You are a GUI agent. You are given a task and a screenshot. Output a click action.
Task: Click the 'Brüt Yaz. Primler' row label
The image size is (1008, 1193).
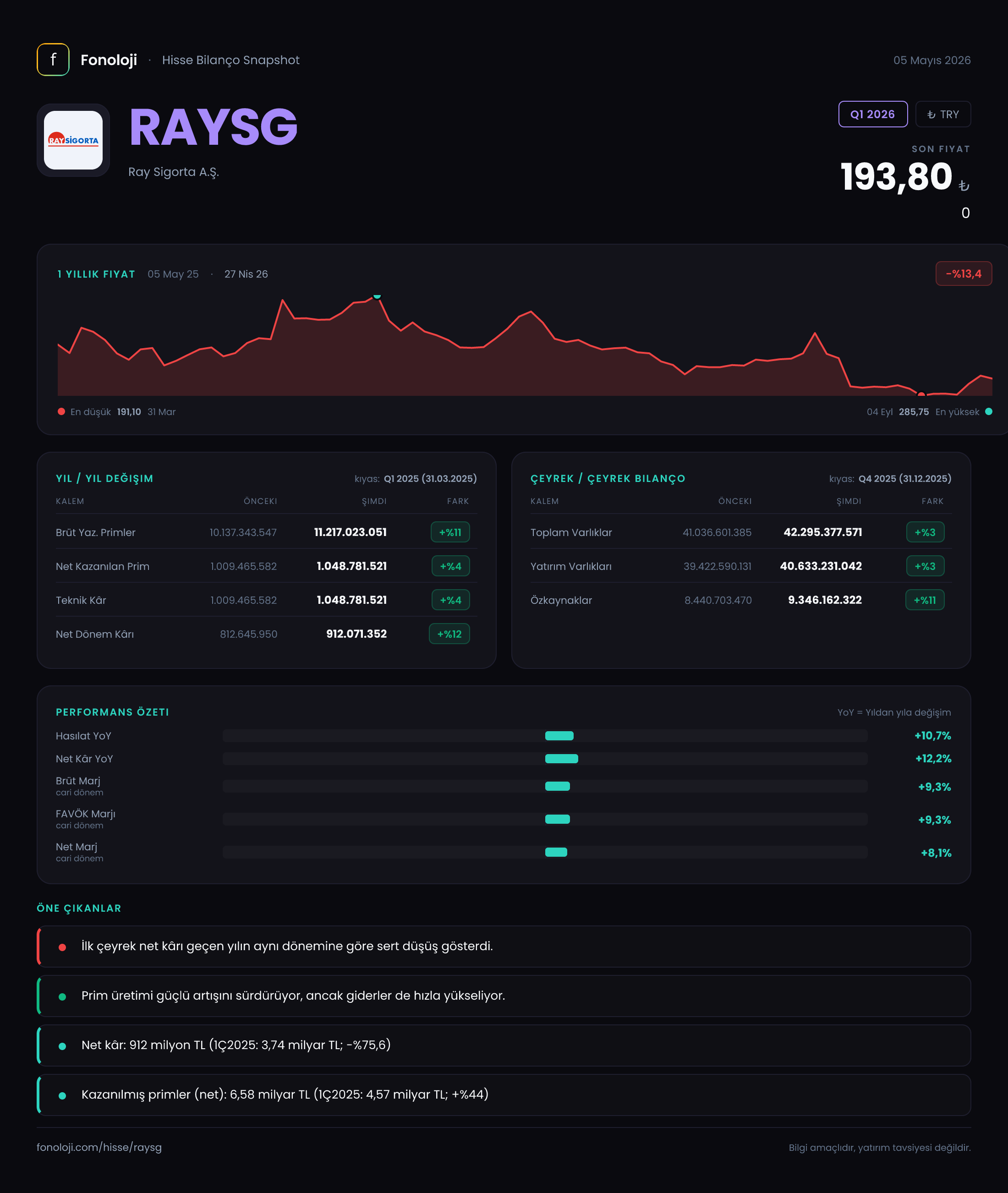[x=95, y=532]
